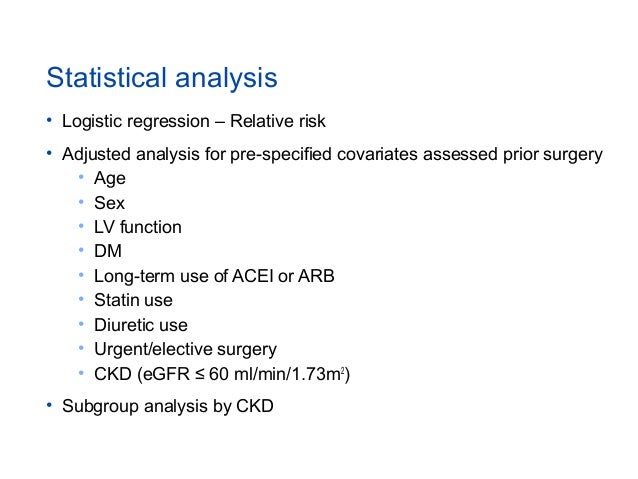Viewport: 638px width, 479px height.
Task: Click the Statin use bullet
Action: [x=133, y=300]
